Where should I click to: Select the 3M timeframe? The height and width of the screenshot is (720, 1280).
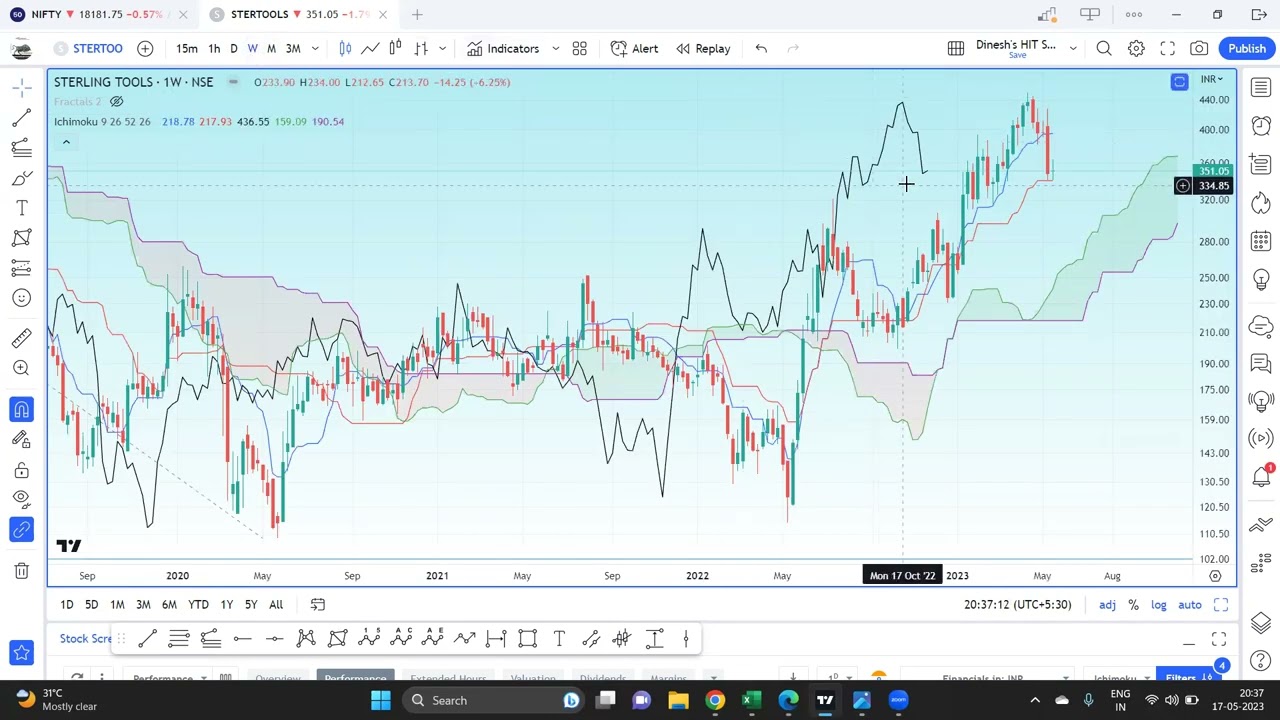tap(293, 48)
